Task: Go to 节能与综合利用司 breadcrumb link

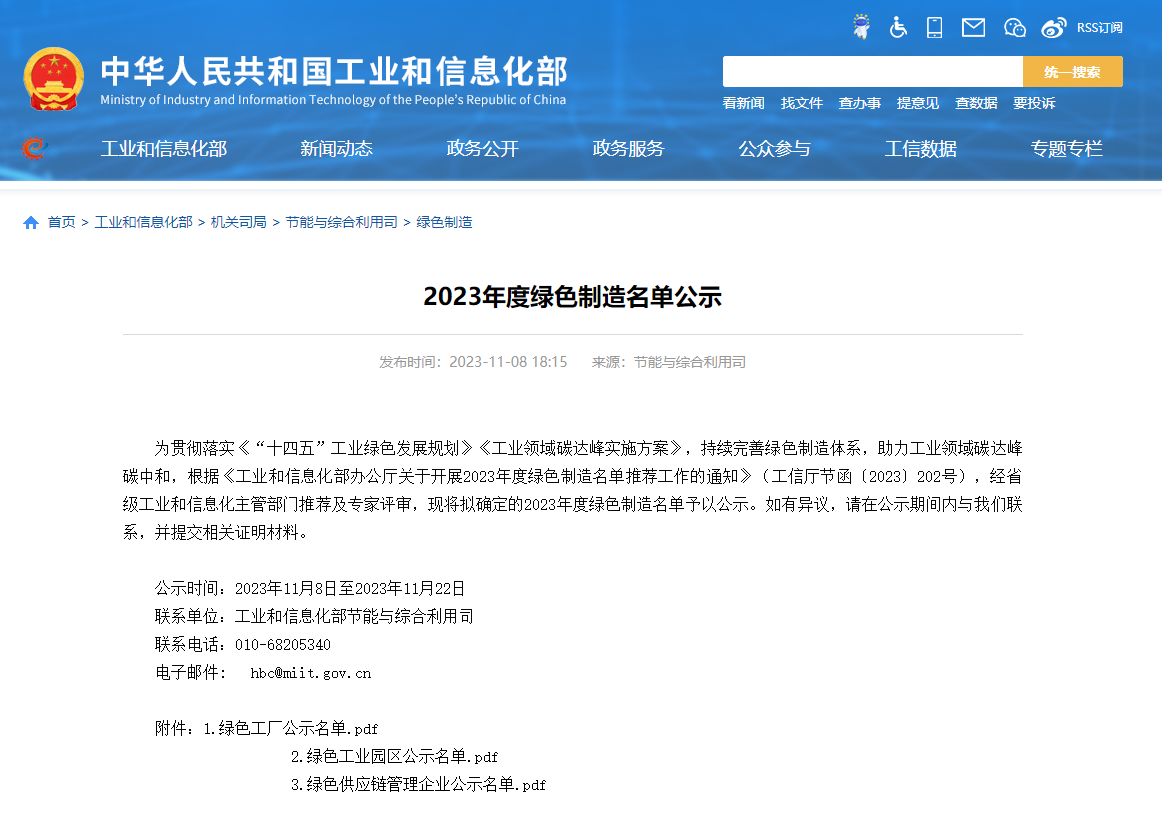Action: tap(341, 222)
